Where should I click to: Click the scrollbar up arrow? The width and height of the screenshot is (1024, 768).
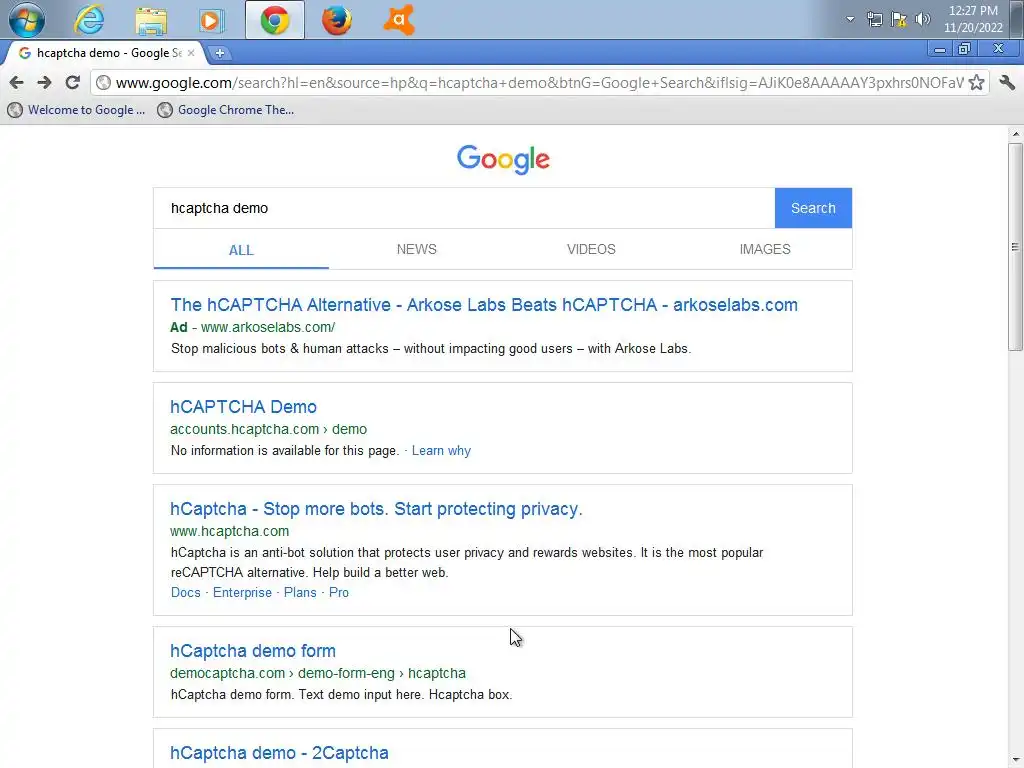(x=1015, y=133)
